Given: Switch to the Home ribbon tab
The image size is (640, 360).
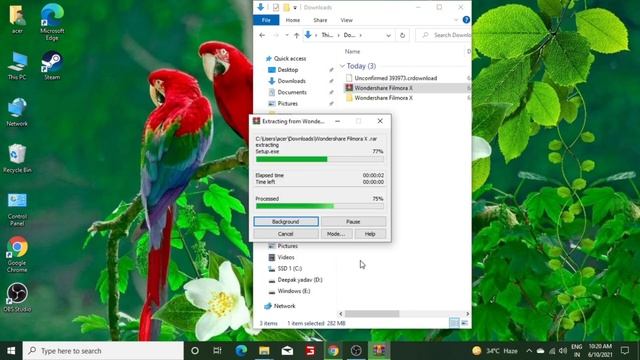Looking at the screenshot, I should 293,20.
